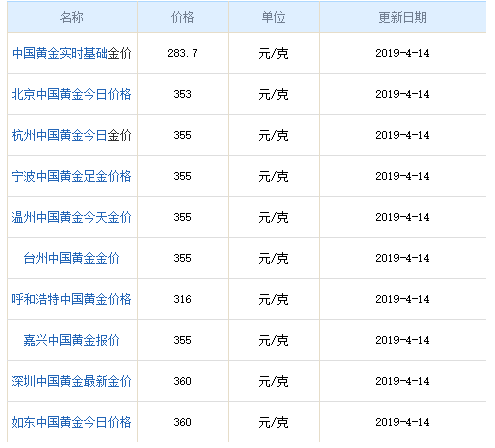Click the 360 price in 如东 row
The height and width of the screenshot is (448, 495).
(x=183, y=422)
